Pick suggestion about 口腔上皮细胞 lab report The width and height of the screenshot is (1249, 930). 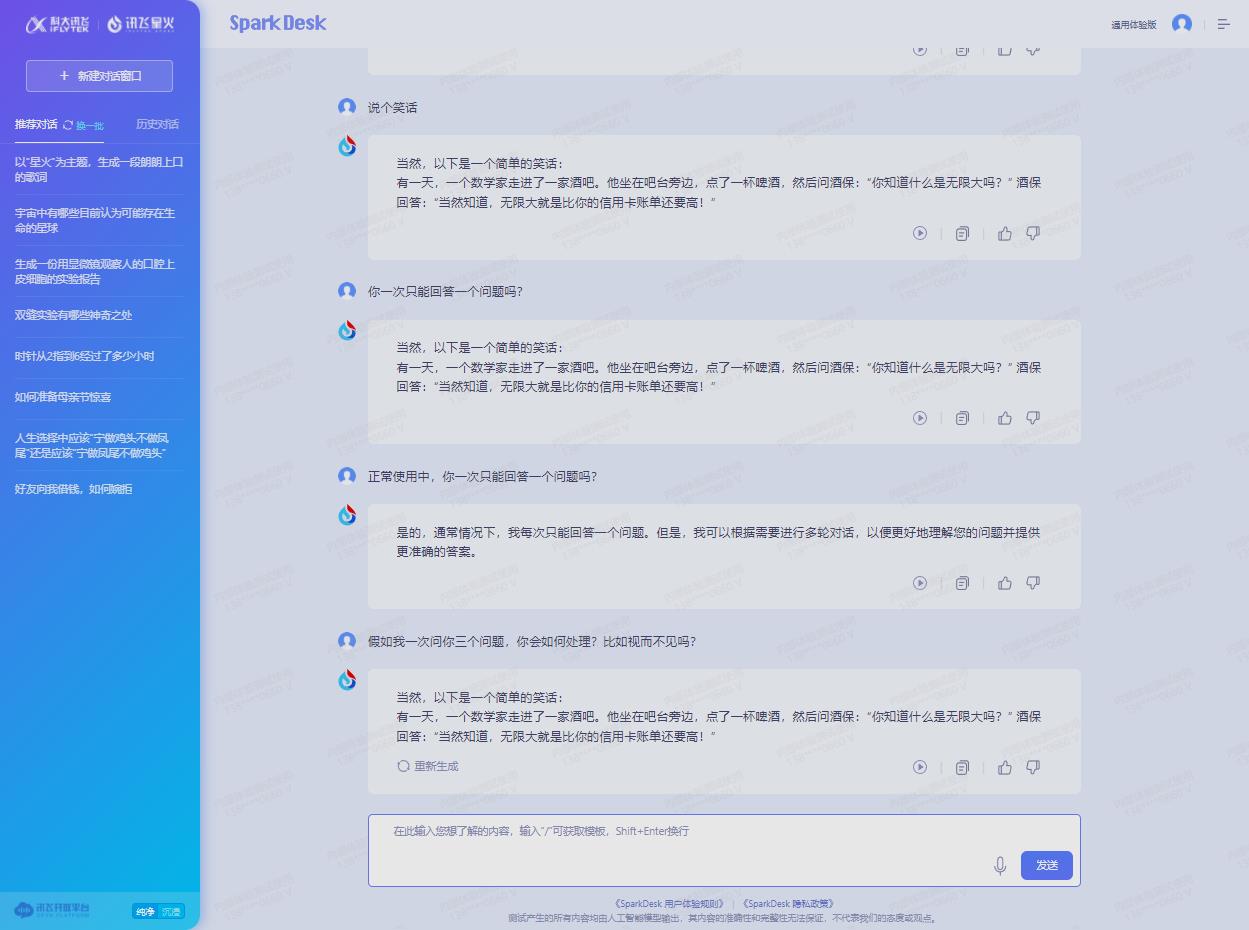(99, 271)
